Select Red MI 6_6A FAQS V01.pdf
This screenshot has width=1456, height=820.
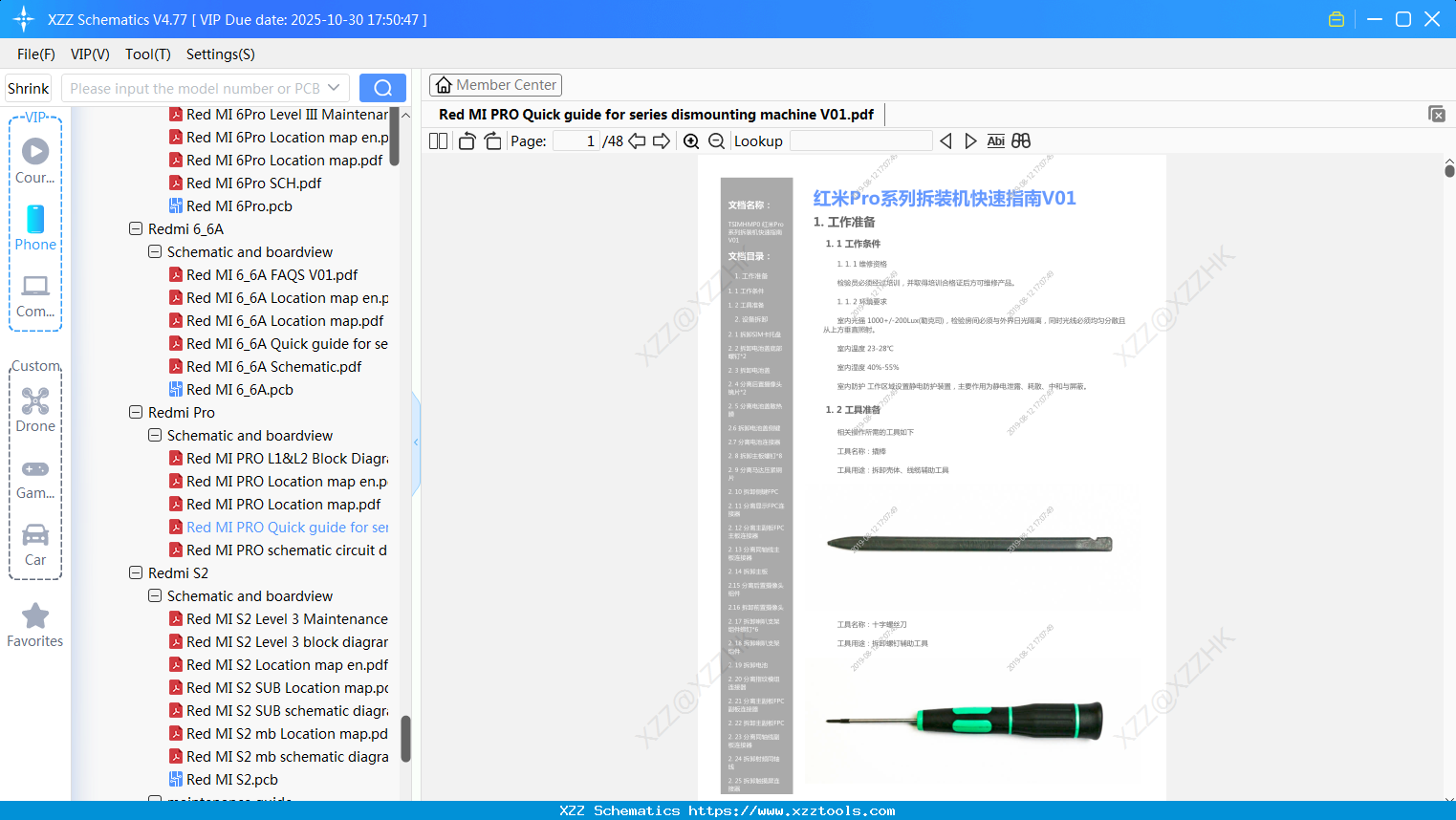pyautogui.click(x=272, y=275)
